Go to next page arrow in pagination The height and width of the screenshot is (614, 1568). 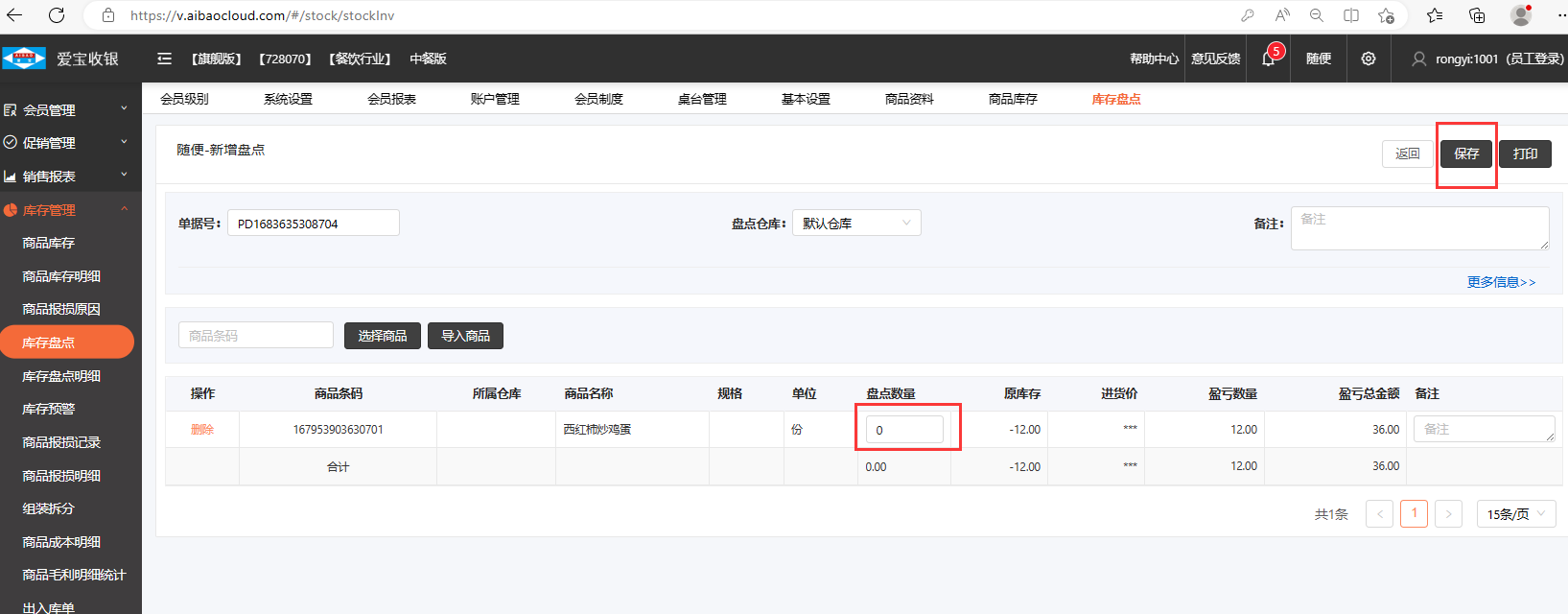click(1448, 514)
